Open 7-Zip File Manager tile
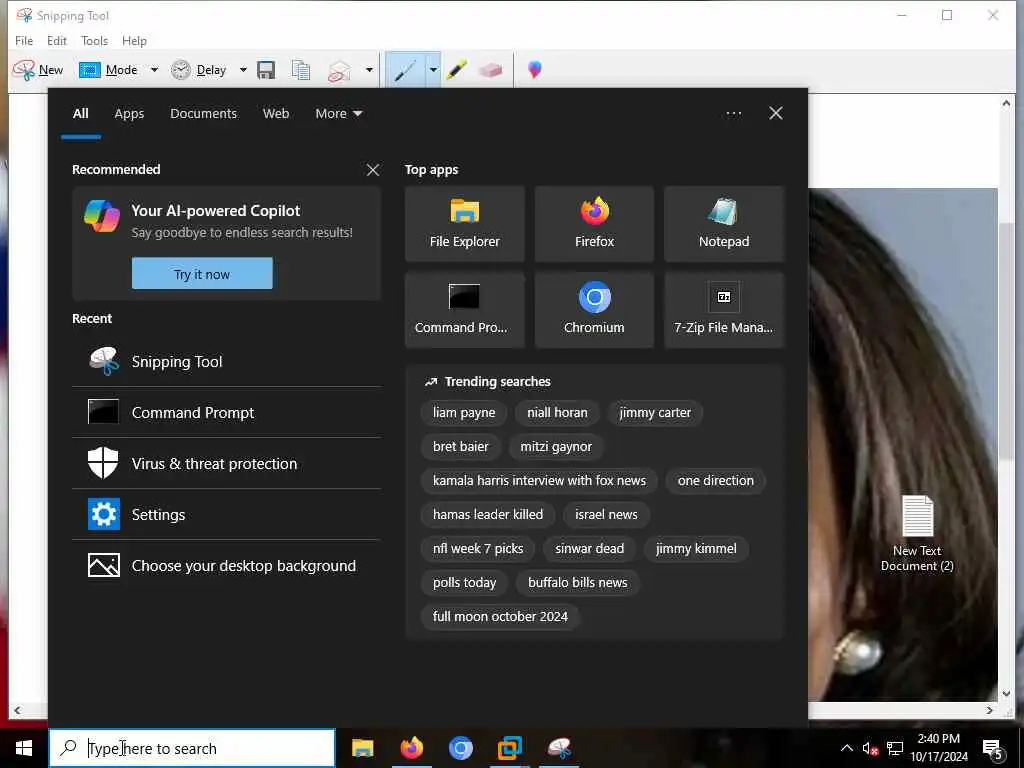 point(724,310)
